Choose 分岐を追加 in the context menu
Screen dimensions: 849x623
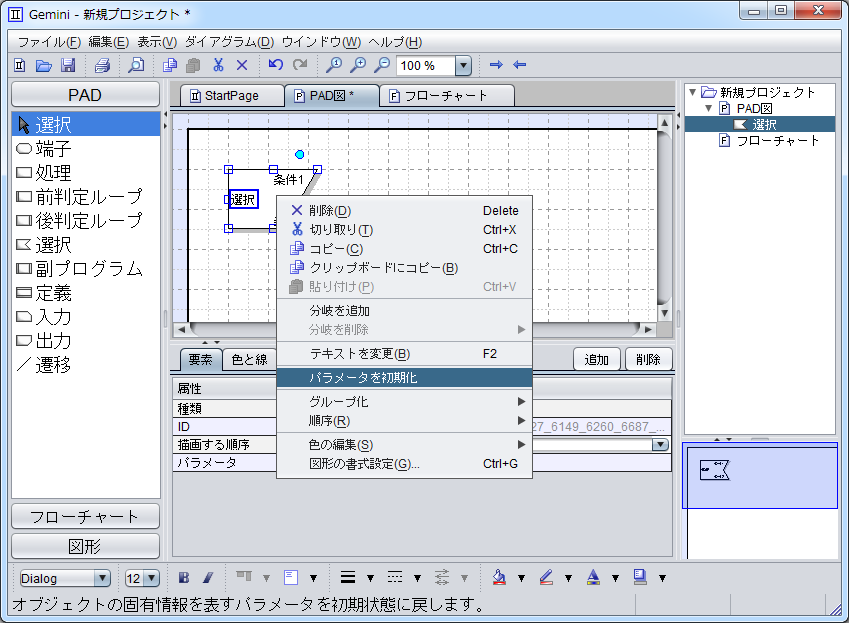point(404,311)
